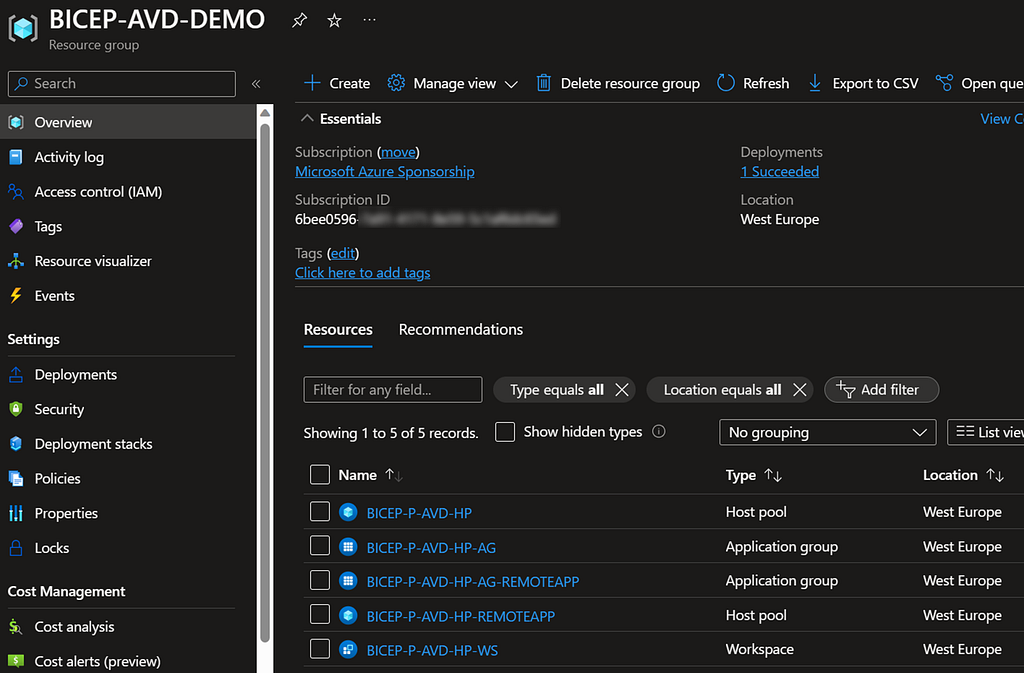Tick the select-all checkbox in the header

point(320,475)
